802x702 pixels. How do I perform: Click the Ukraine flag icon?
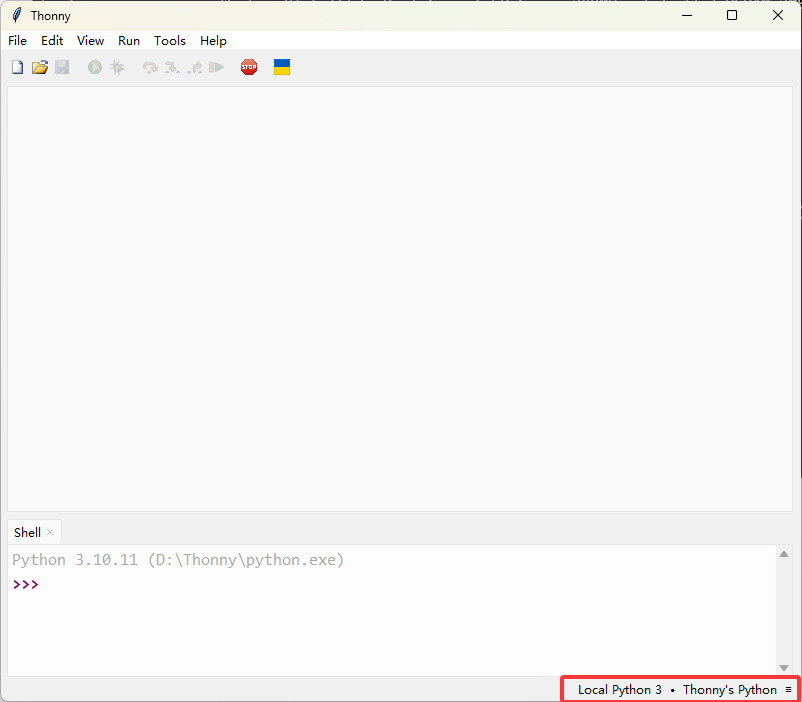point(282,67)
